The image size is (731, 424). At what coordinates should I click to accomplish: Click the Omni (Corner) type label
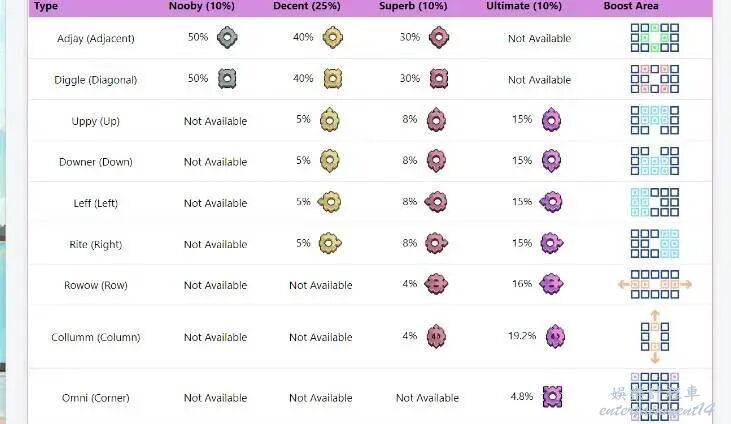(92, 398)
